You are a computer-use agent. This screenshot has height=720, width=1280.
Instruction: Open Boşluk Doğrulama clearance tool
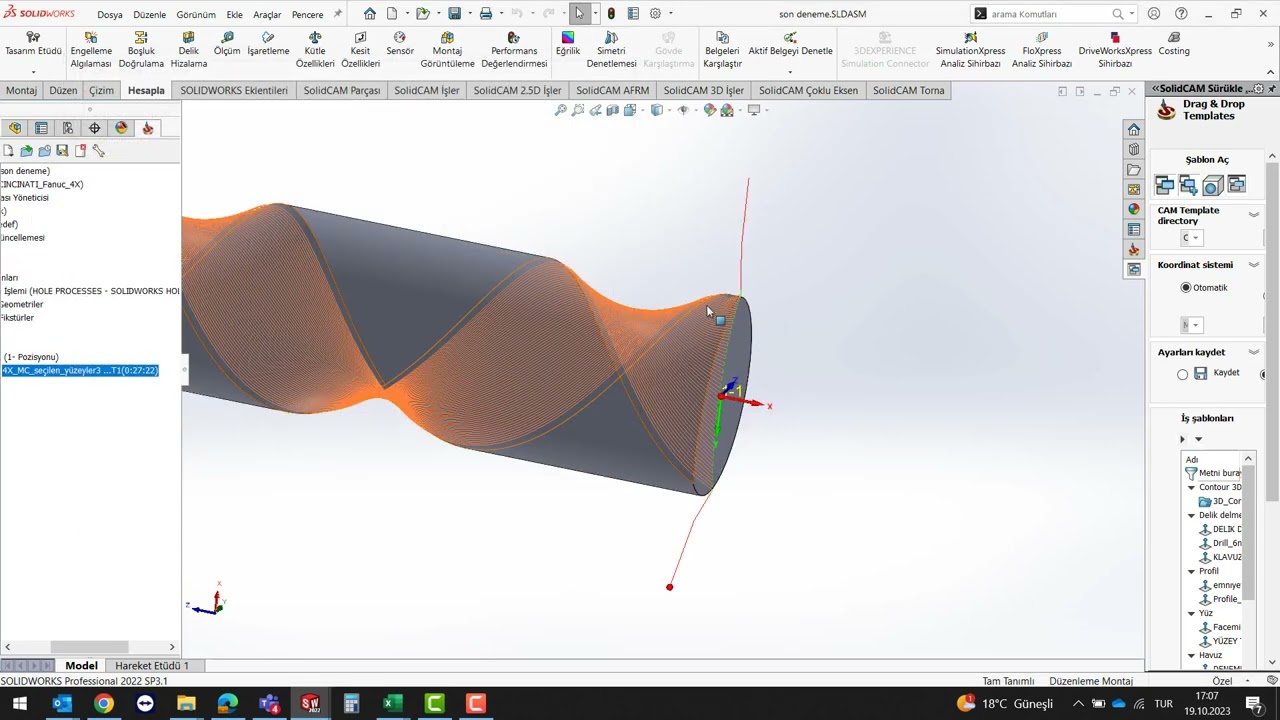(141, 50)
